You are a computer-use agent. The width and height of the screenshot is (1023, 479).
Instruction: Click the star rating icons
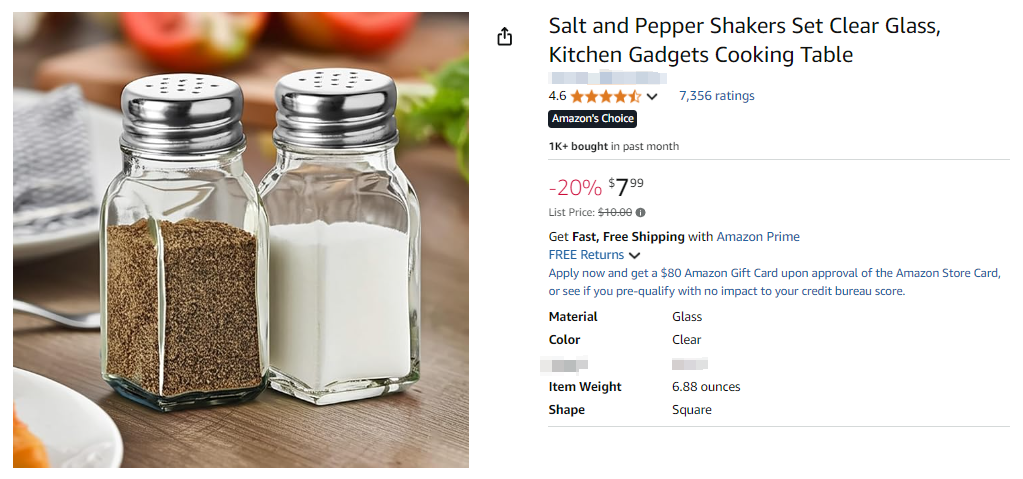click(x=605, y=97)
